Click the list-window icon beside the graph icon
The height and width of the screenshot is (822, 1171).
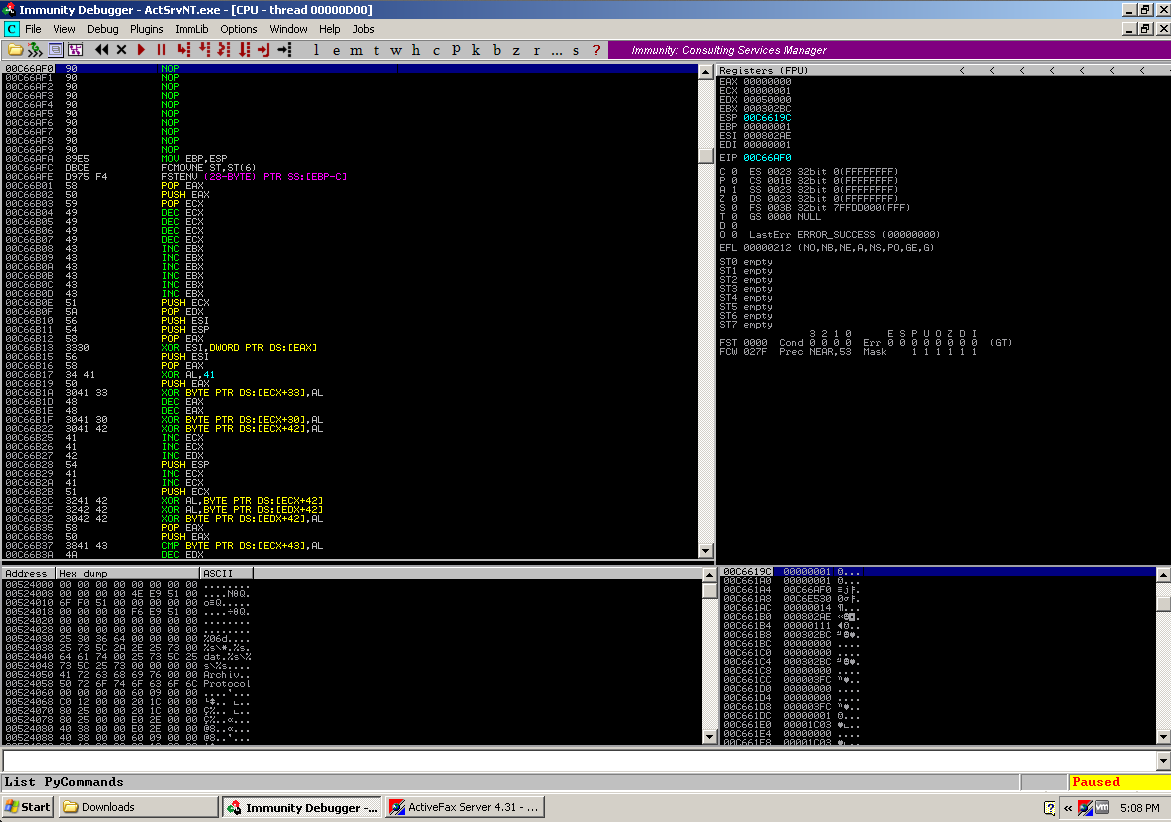(x=55, y=50)
